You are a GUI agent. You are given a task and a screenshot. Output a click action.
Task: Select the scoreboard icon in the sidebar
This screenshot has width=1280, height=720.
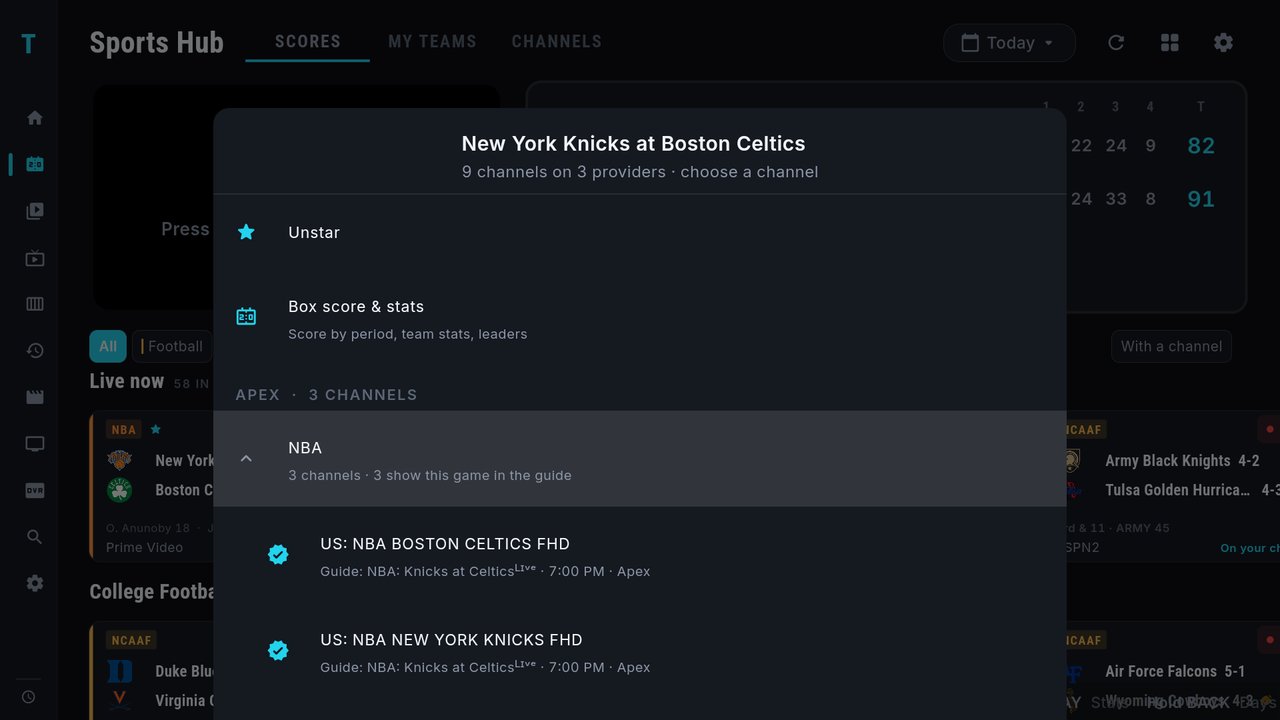pyautogui.click(x=35, y=164)
